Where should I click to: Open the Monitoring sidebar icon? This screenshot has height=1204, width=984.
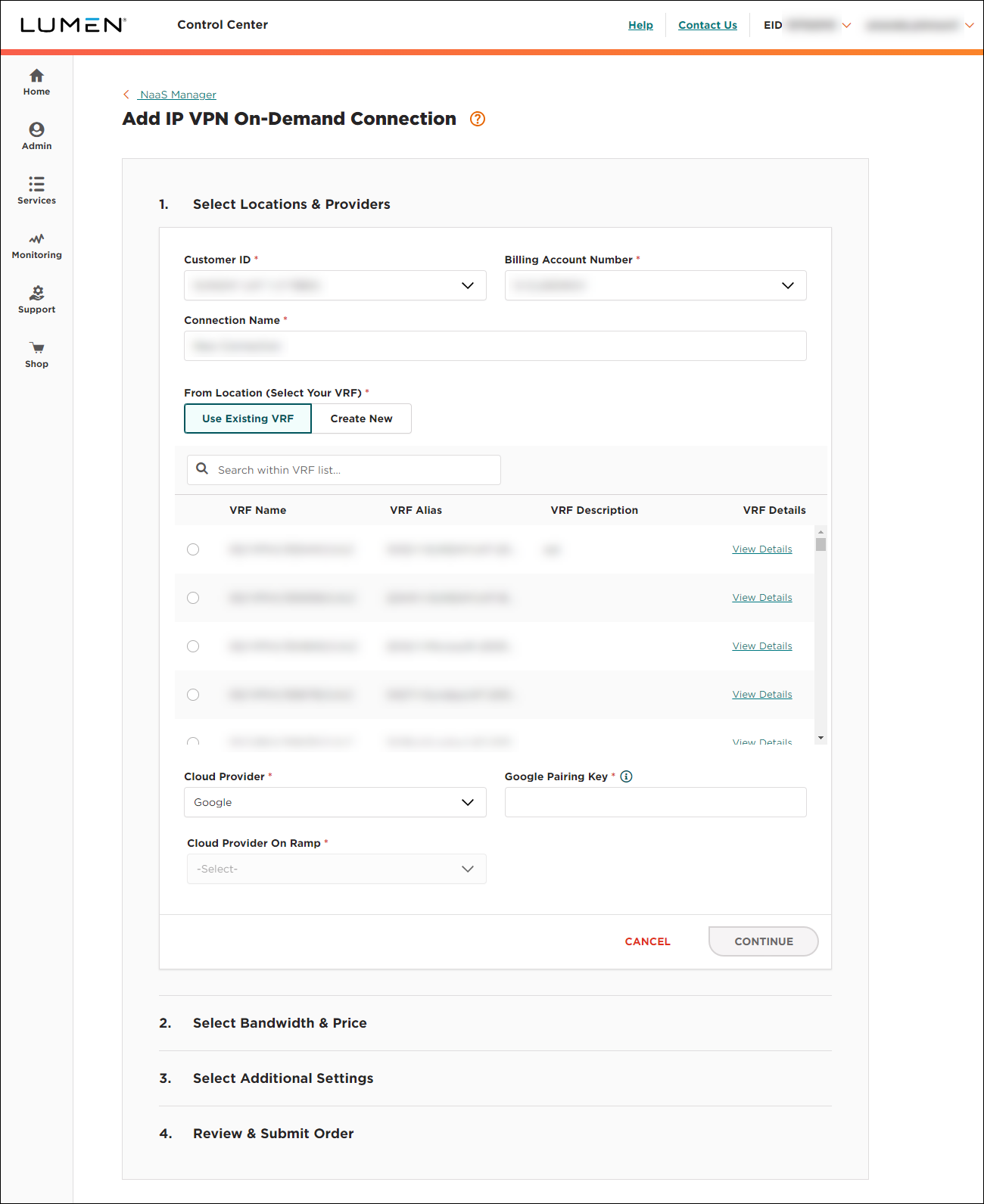pos(36,238)
